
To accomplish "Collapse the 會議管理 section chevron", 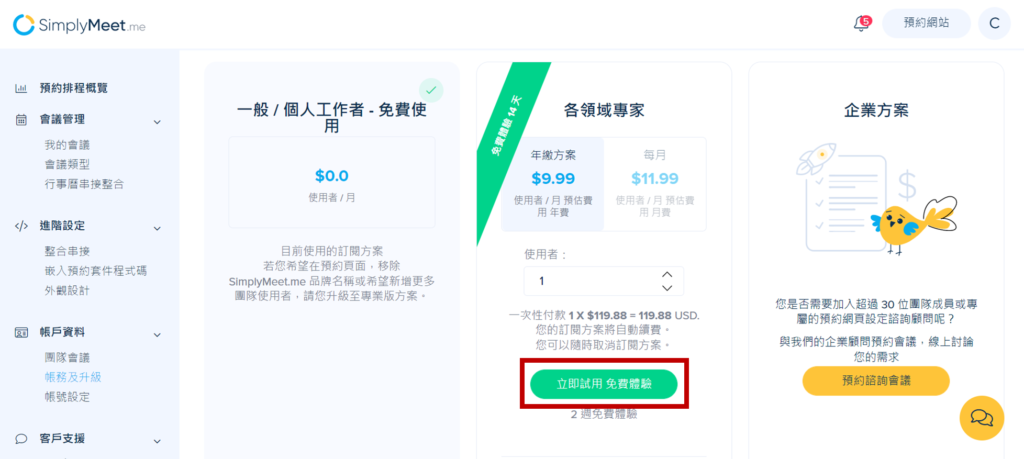I will [x=157, y=121].
